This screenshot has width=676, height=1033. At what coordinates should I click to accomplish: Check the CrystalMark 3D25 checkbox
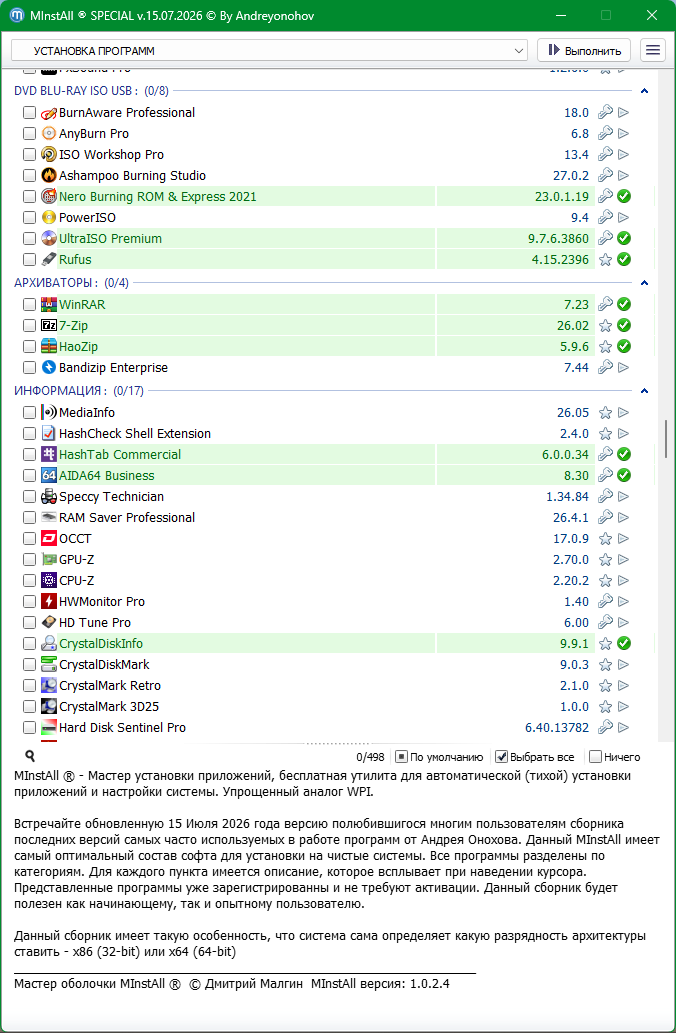(x=29, y=707)
